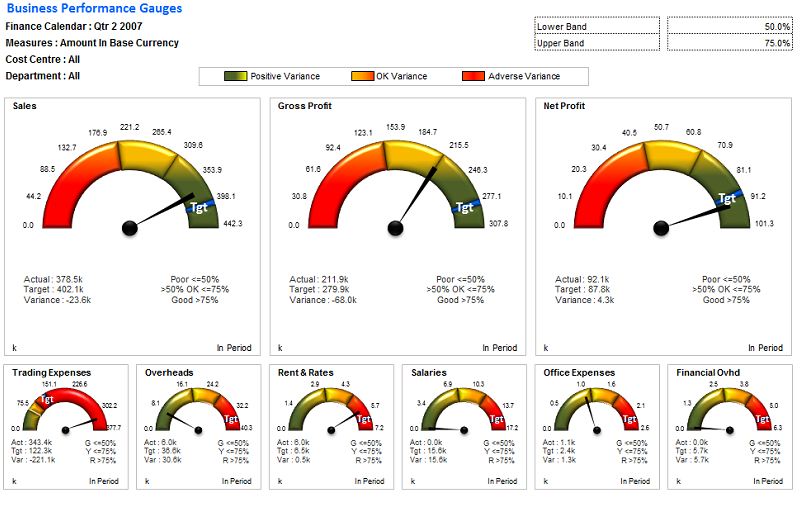Click the Business Performance Gauges title
The image size is (800, 505).
tap(94, 9)
